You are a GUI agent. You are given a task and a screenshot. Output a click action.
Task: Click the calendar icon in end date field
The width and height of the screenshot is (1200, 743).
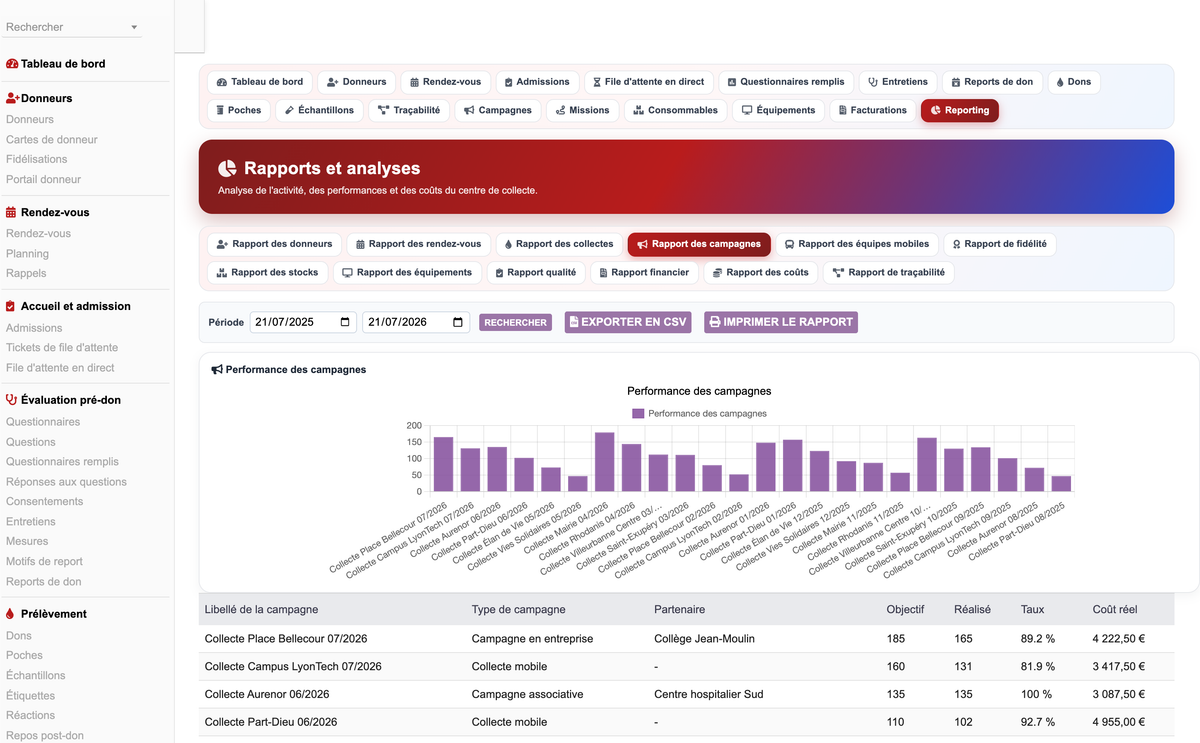458,322
